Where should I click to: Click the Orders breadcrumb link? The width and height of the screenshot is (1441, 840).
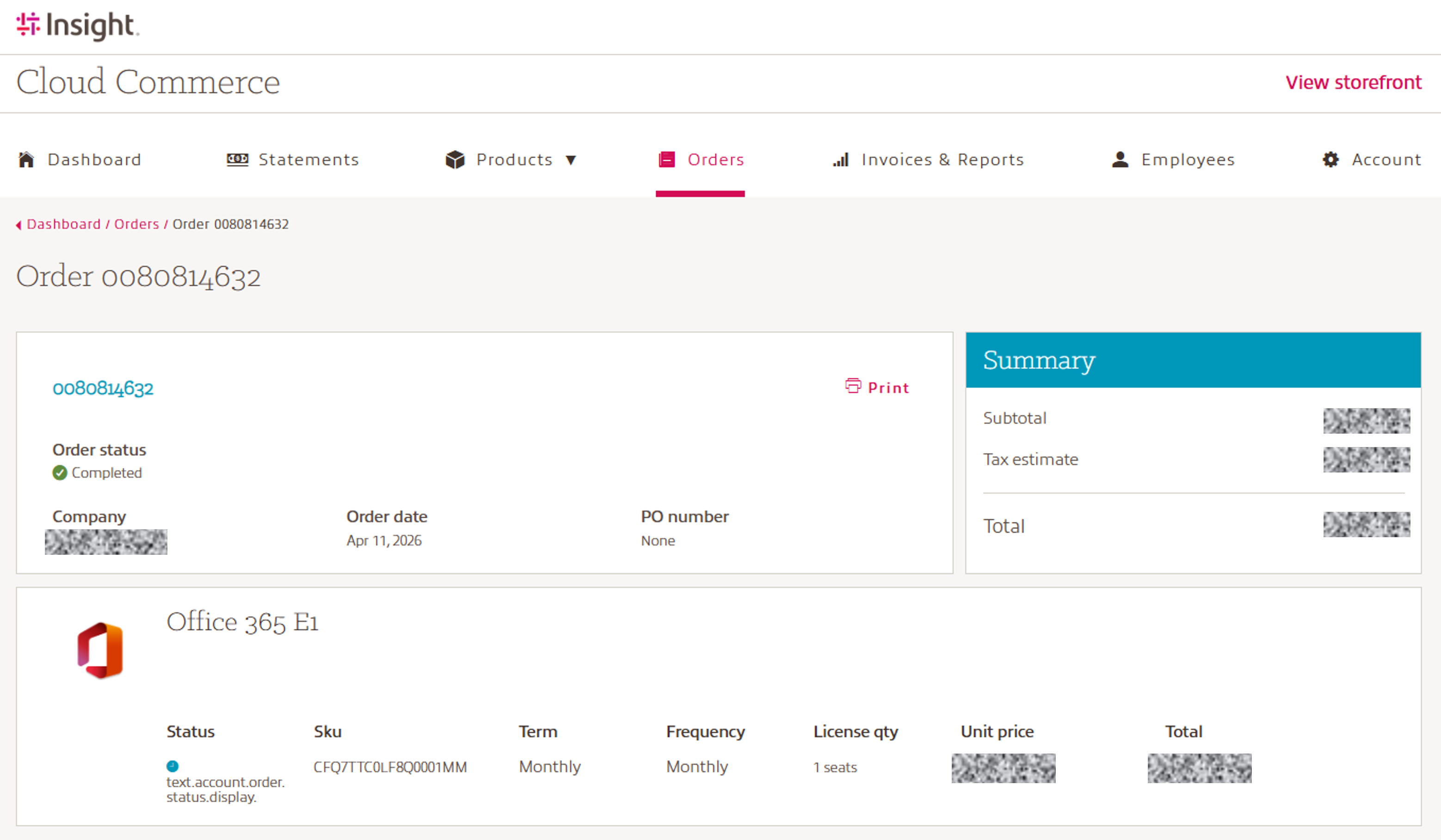[x=136, y=224]
